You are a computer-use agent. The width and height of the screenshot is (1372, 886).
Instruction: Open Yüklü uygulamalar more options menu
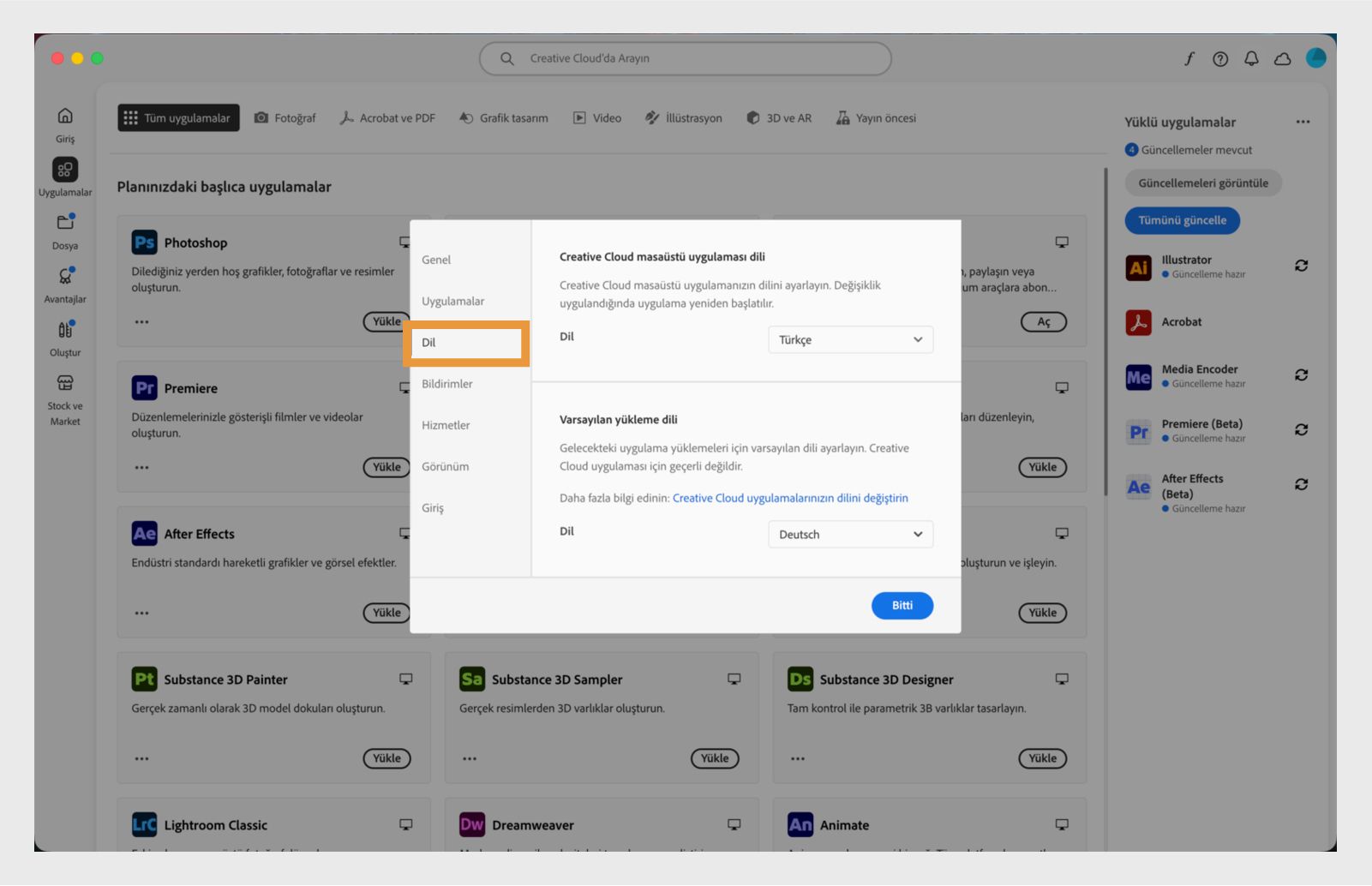click(1303, 122)
